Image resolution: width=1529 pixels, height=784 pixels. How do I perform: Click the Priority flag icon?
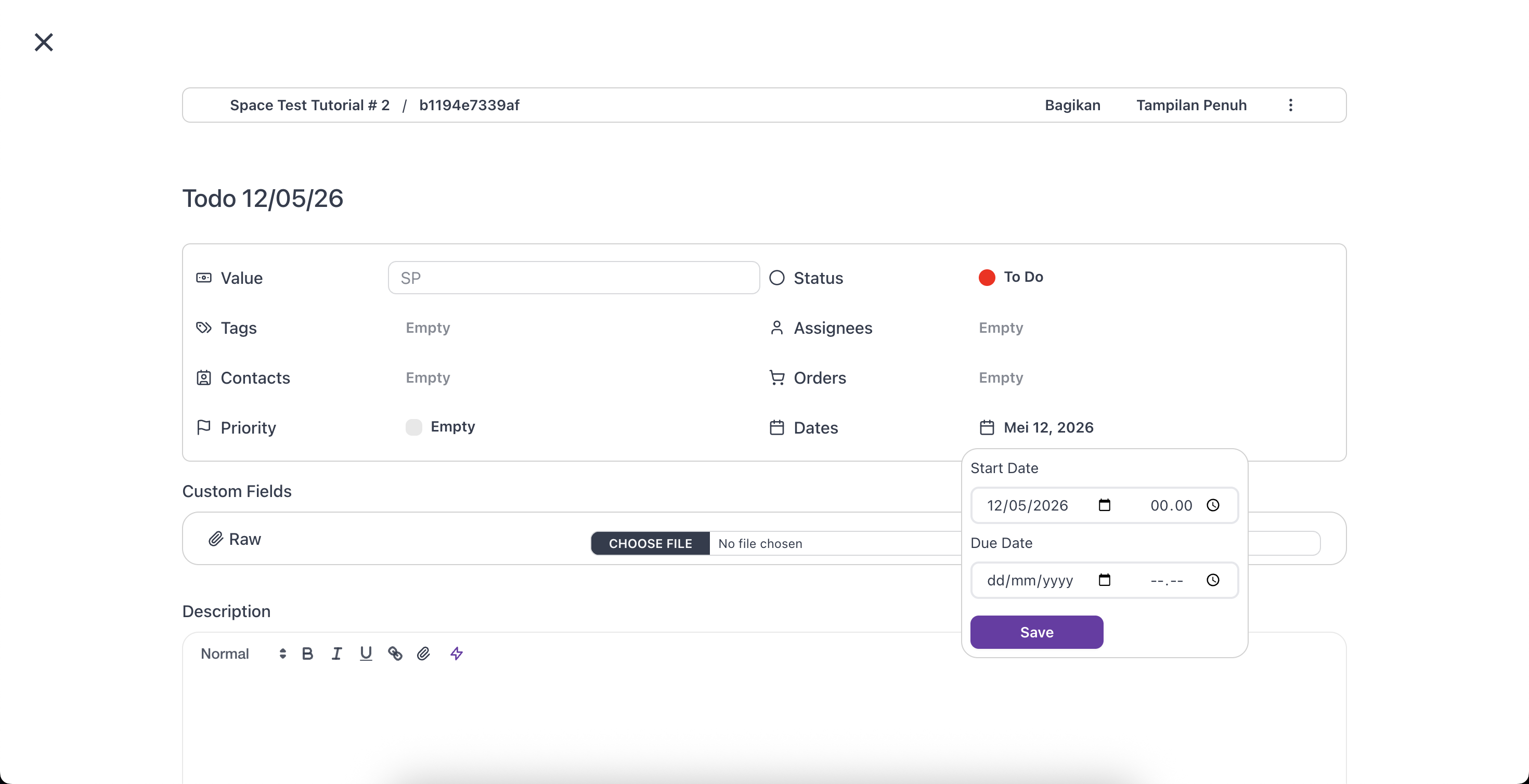203,427
